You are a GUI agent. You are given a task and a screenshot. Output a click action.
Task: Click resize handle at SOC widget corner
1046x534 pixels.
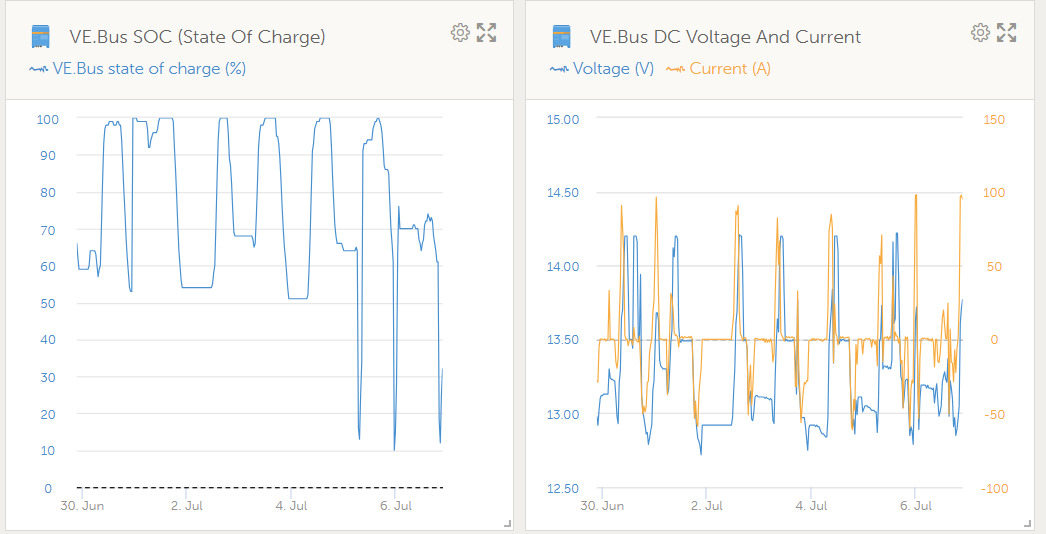507,523
